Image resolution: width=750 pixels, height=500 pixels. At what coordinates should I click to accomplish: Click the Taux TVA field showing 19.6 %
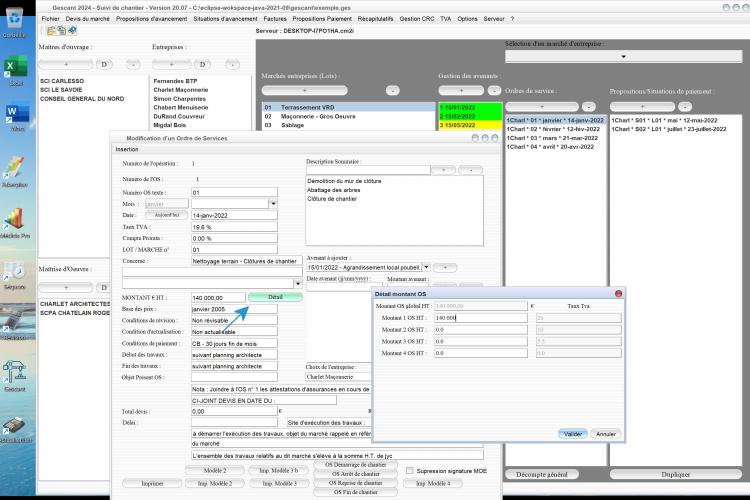point(234,227)
